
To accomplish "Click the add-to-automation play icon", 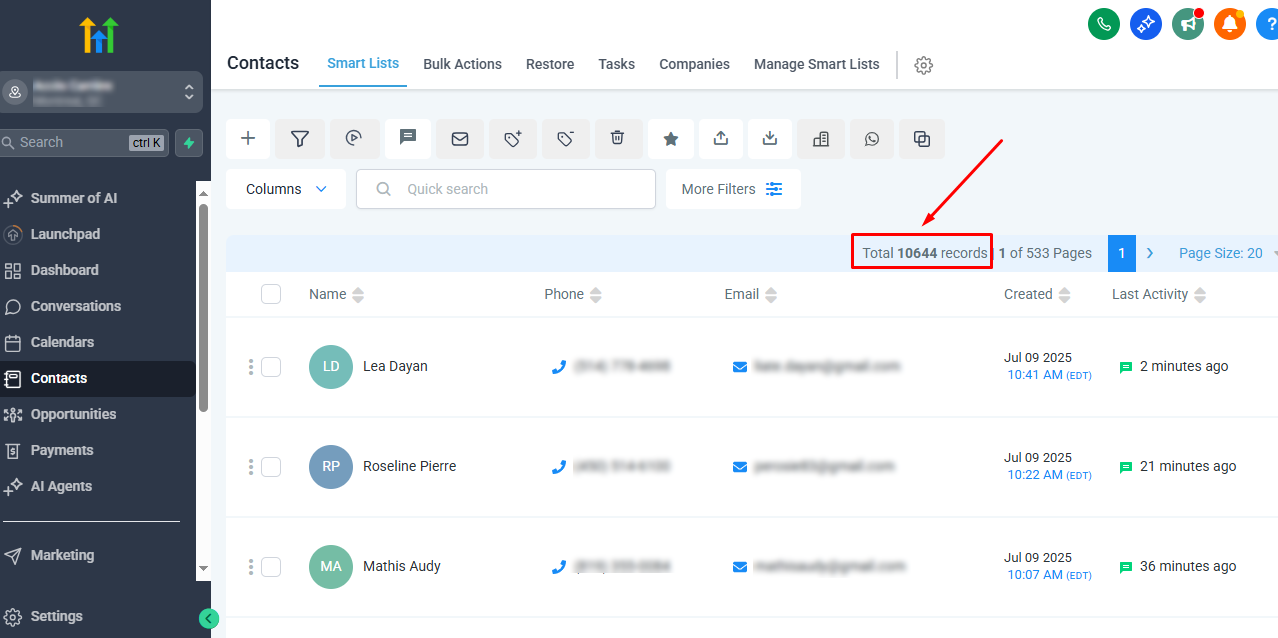I will pyautogui.click(x=353, y=139).
